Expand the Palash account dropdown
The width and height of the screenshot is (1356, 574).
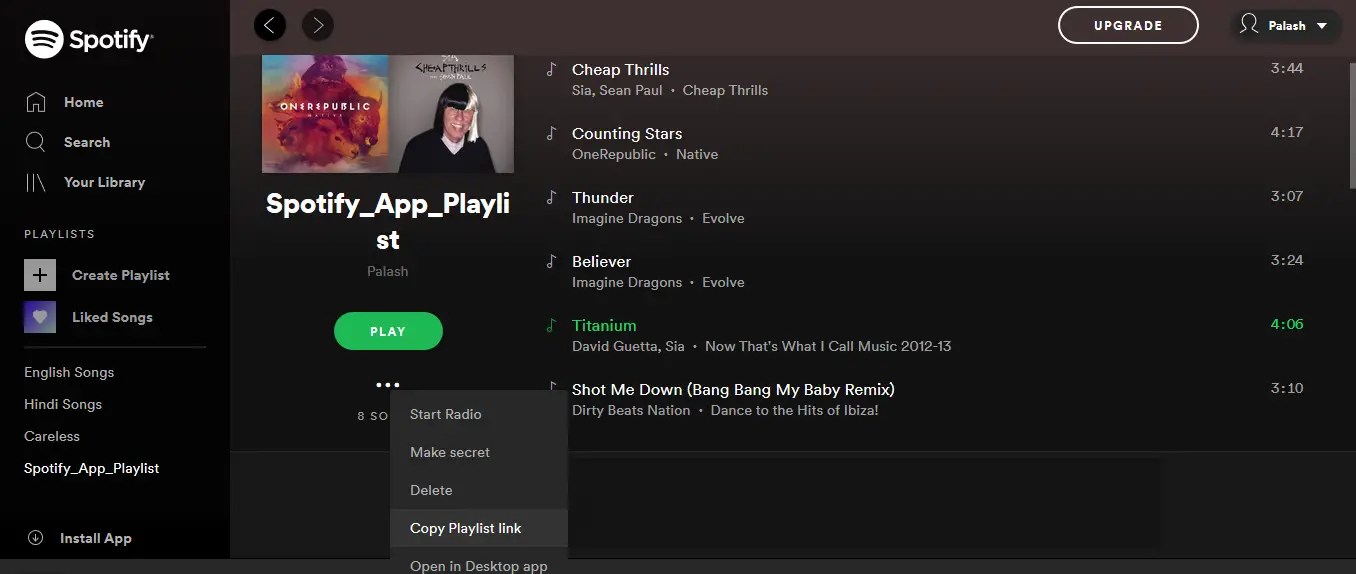[x=1285, y=26]
